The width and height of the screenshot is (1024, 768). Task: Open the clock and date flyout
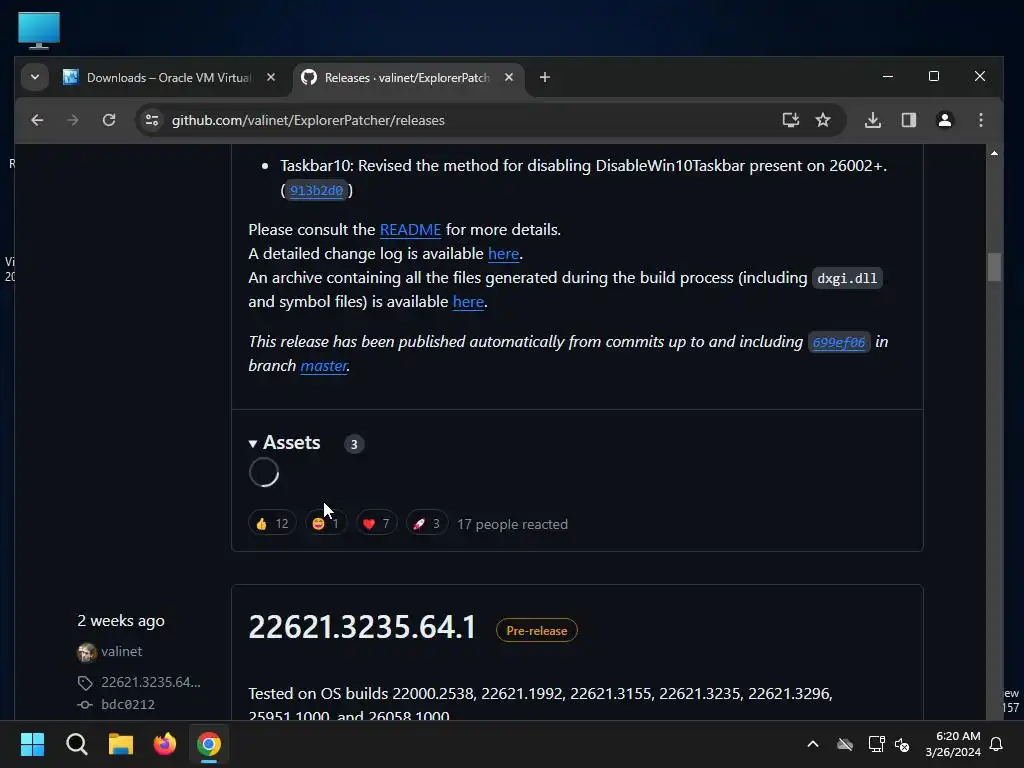pyautogui.click(x=953, y=744)
